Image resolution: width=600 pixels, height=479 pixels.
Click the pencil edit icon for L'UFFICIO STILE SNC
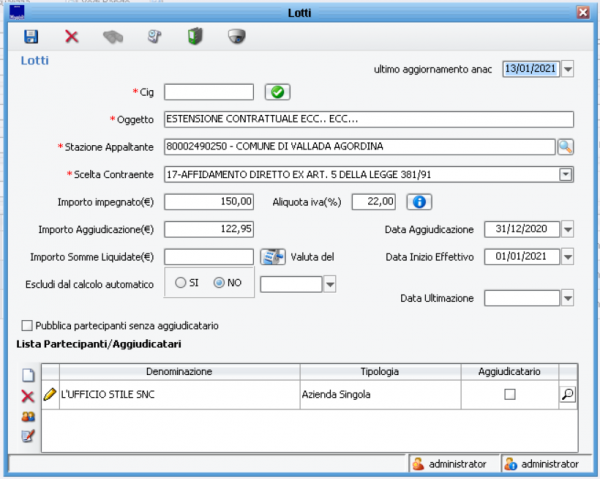tap(50, 395)
